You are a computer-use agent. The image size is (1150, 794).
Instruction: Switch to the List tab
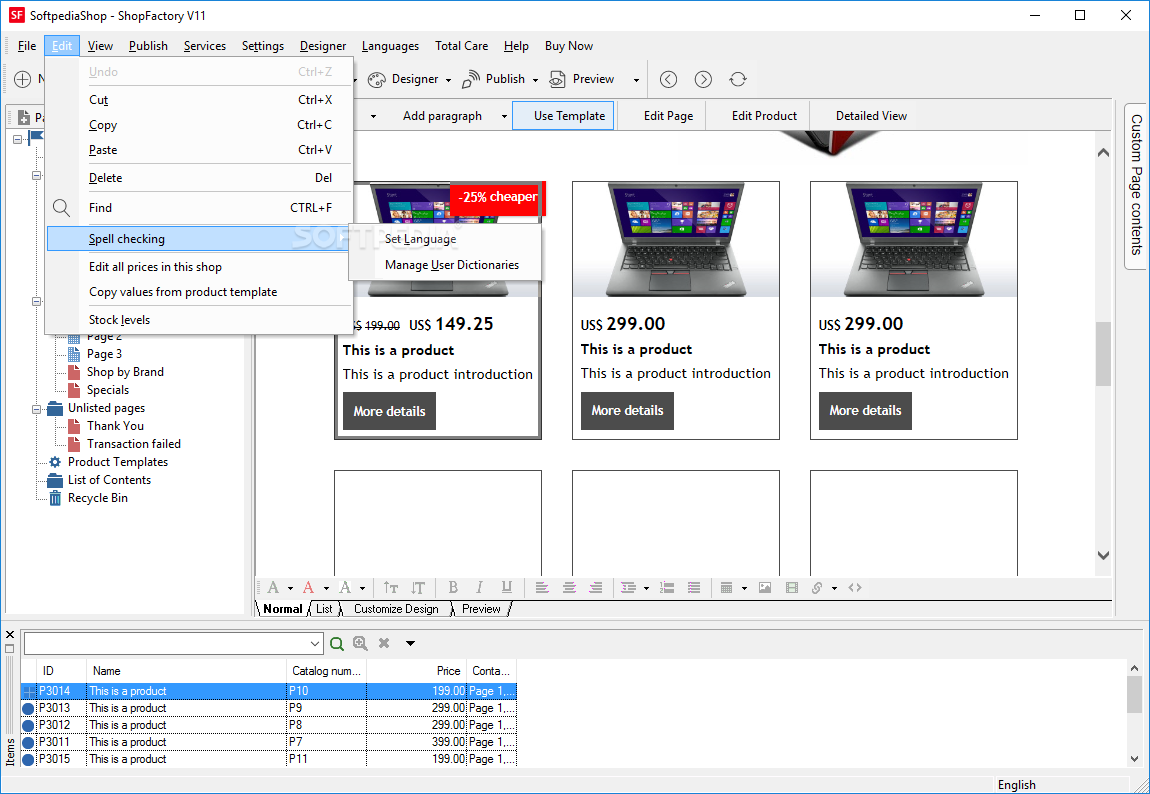click(x=324, y=609)
